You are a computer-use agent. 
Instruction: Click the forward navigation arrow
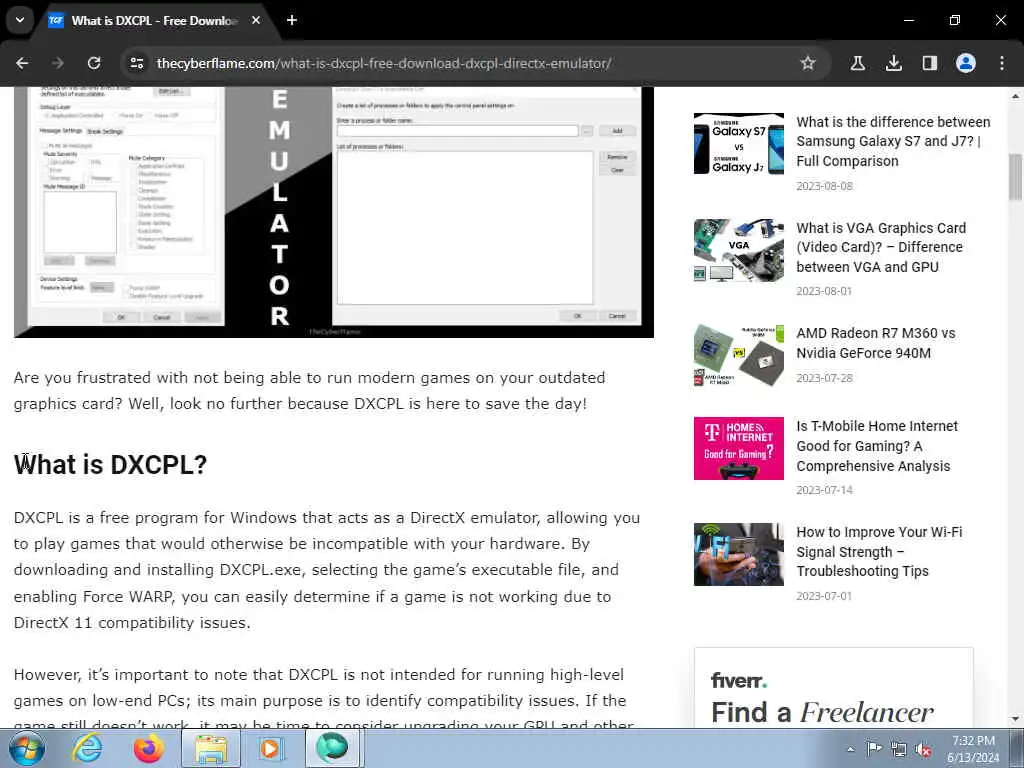(x=58, y=63)
